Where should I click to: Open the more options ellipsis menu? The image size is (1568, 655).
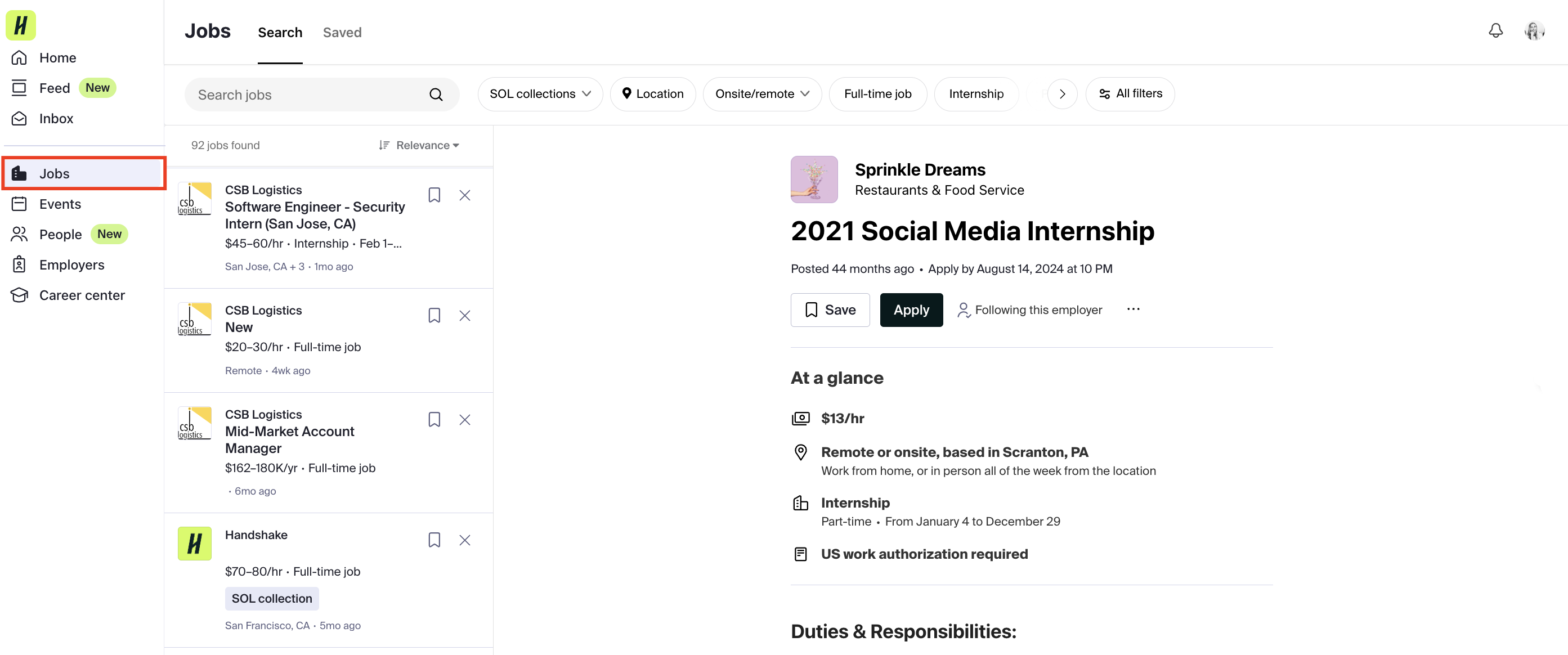point(1133,309)
